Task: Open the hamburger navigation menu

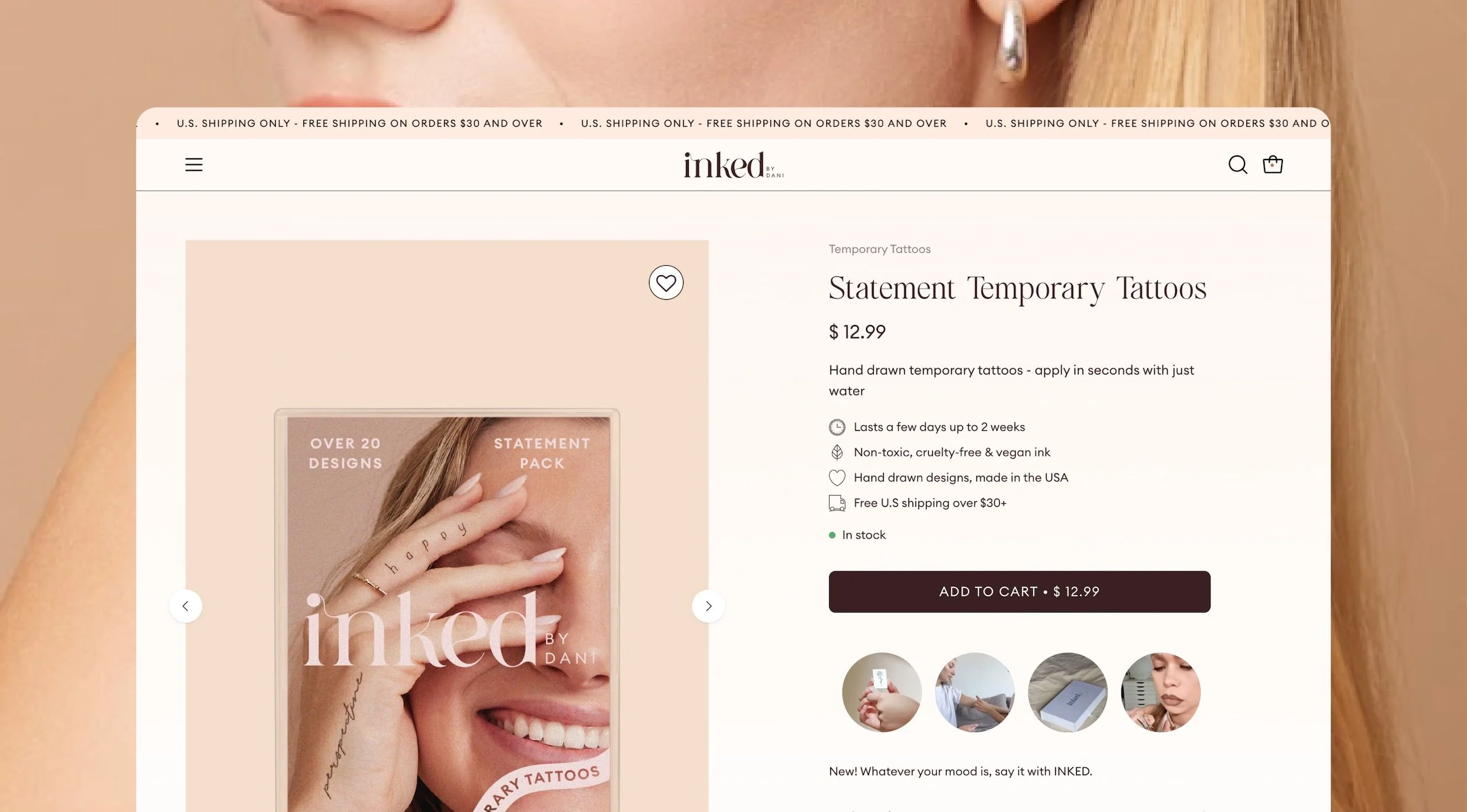Action: tap(194, 164)
